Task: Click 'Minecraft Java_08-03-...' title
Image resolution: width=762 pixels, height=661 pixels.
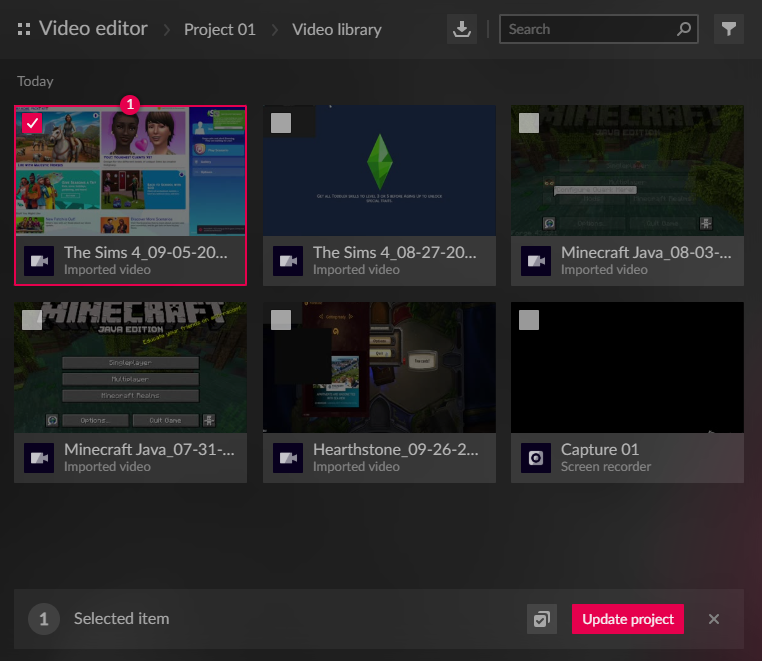Action: [646, 253]
